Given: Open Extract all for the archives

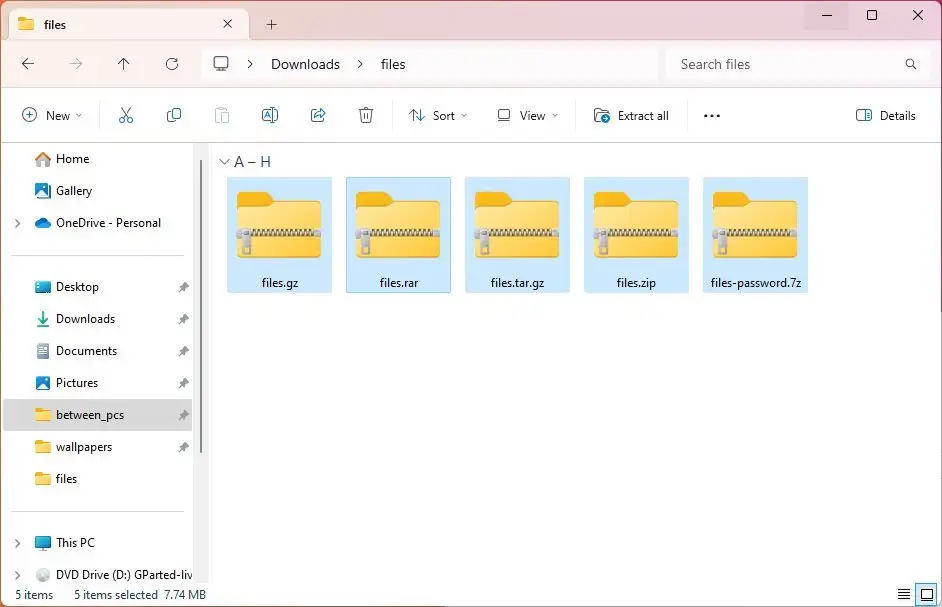Looking at the screenshot, I should click(631, 115).
